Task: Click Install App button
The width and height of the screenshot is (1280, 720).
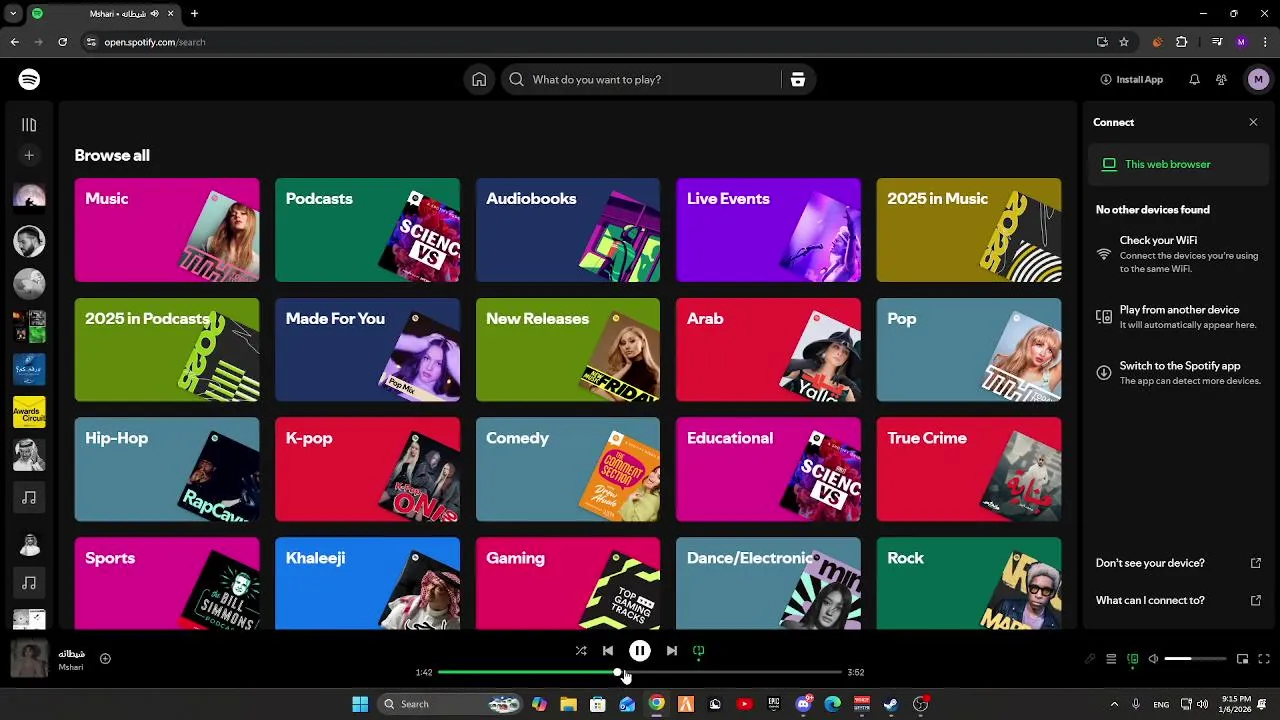Action: tap(1131, 79)
